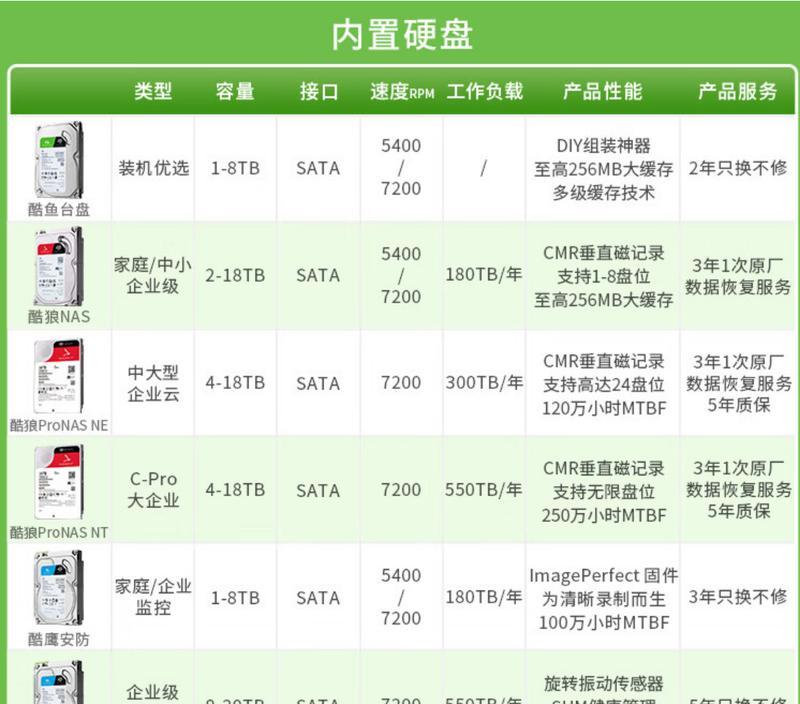Open the 酷狼ProNAS NT drive image
This screenshot has width=800, height=704.
[58, 482]
